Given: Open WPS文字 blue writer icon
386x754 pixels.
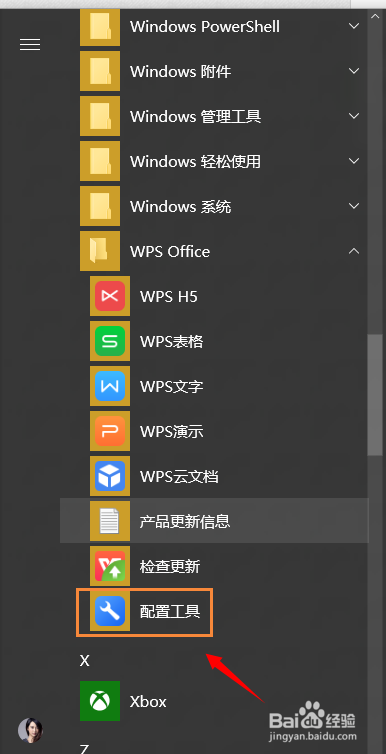Looking at the screenshot, I should [x=110, y=386].
